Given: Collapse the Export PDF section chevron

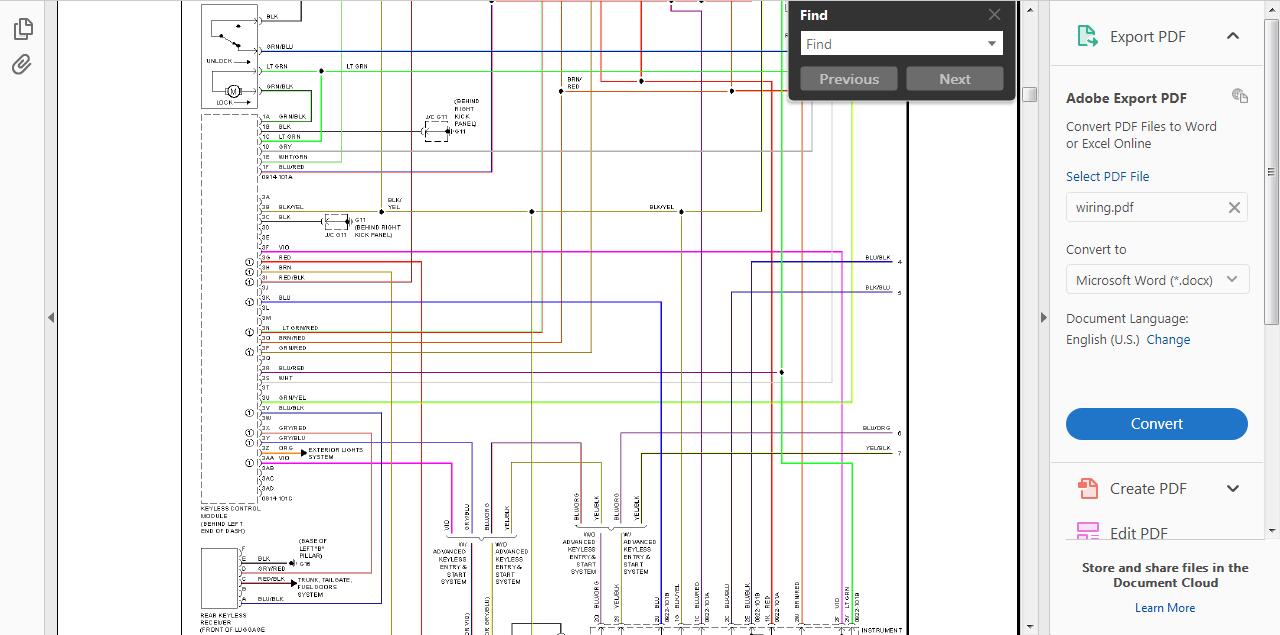Looking at the screenshot, I should coord(1233,36).
